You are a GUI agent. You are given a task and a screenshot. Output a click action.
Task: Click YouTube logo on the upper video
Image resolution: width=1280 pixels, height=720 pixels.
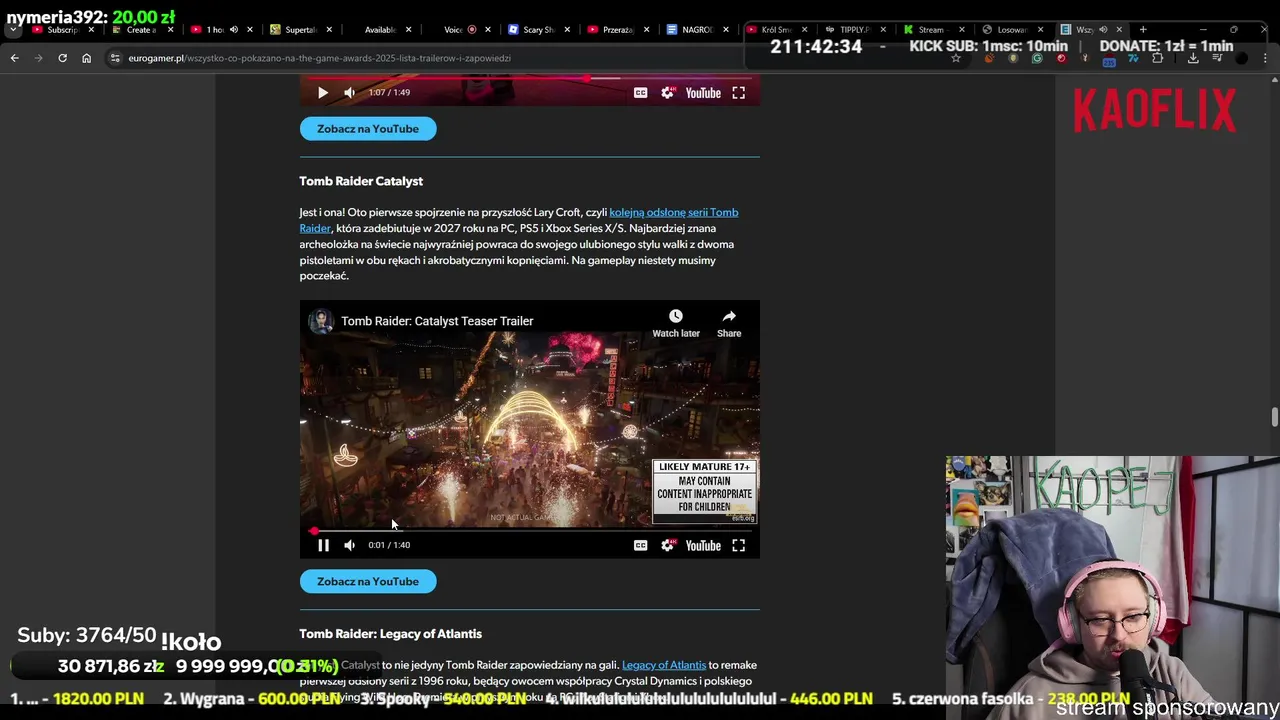pos(703,92)
